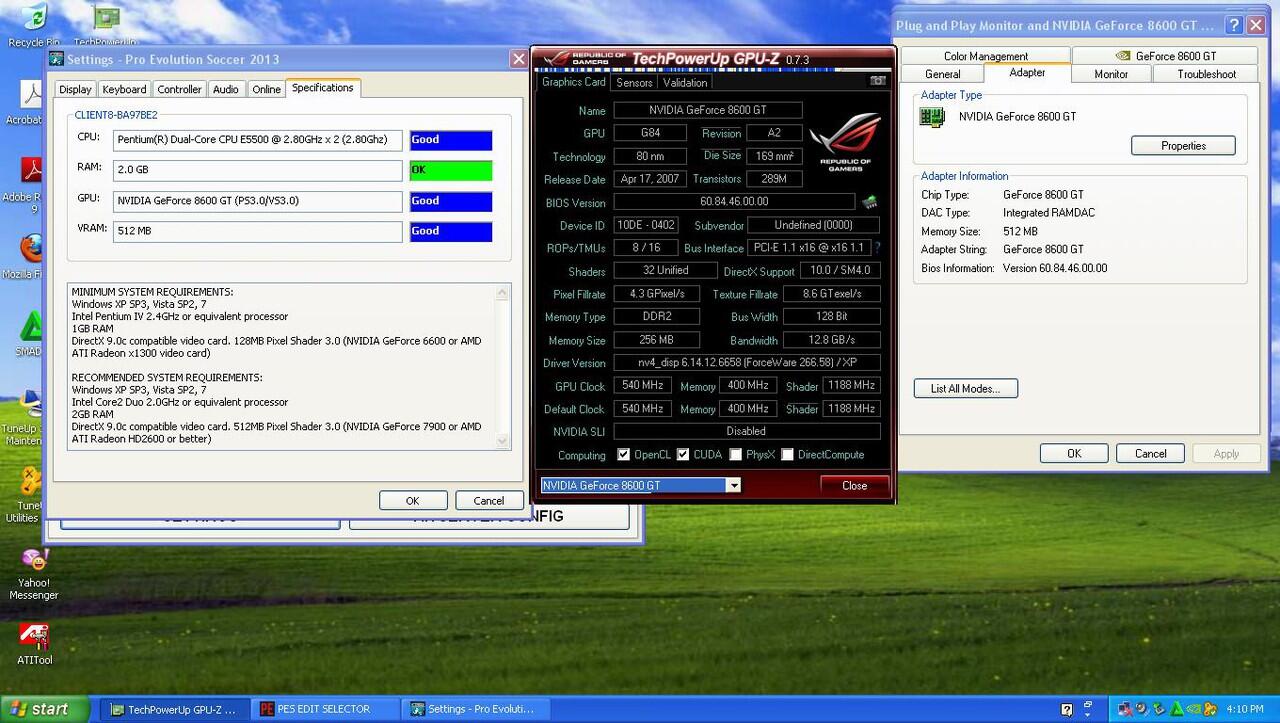Viewport: 1280px width, 723px height.
Task: Toggle the OpenCL checkbox
Action: point(624,455)
